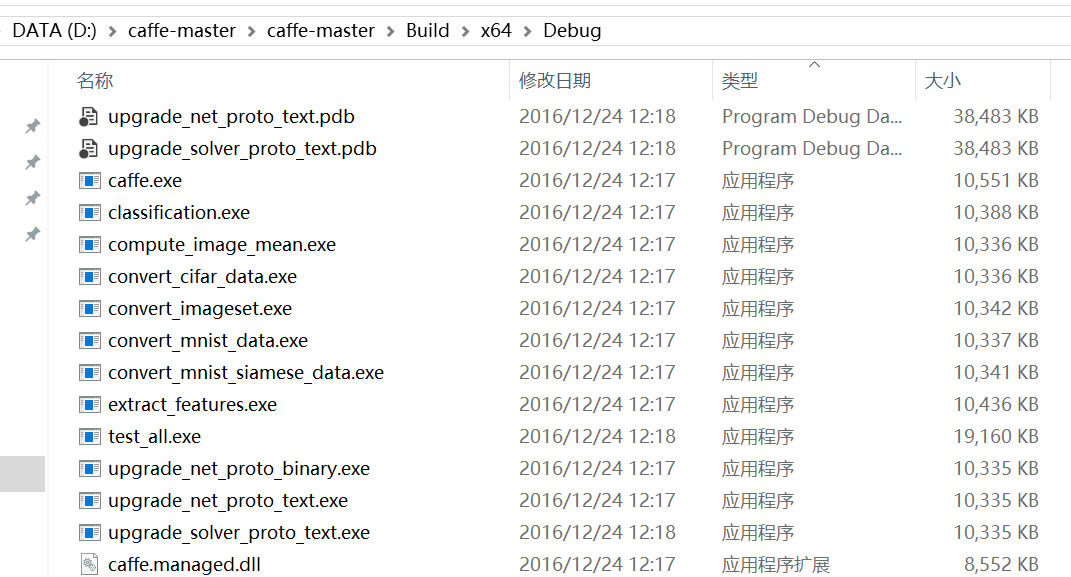Click the compute_image_mean.exe application icon
The height and width of the screenshot is (577, 1071).
pyautogui.click(x=89, y=244)
